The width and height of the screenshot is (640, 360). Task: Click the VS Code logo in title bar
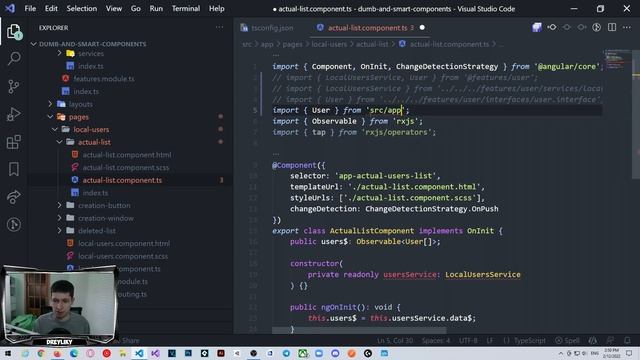click(10, 8)
